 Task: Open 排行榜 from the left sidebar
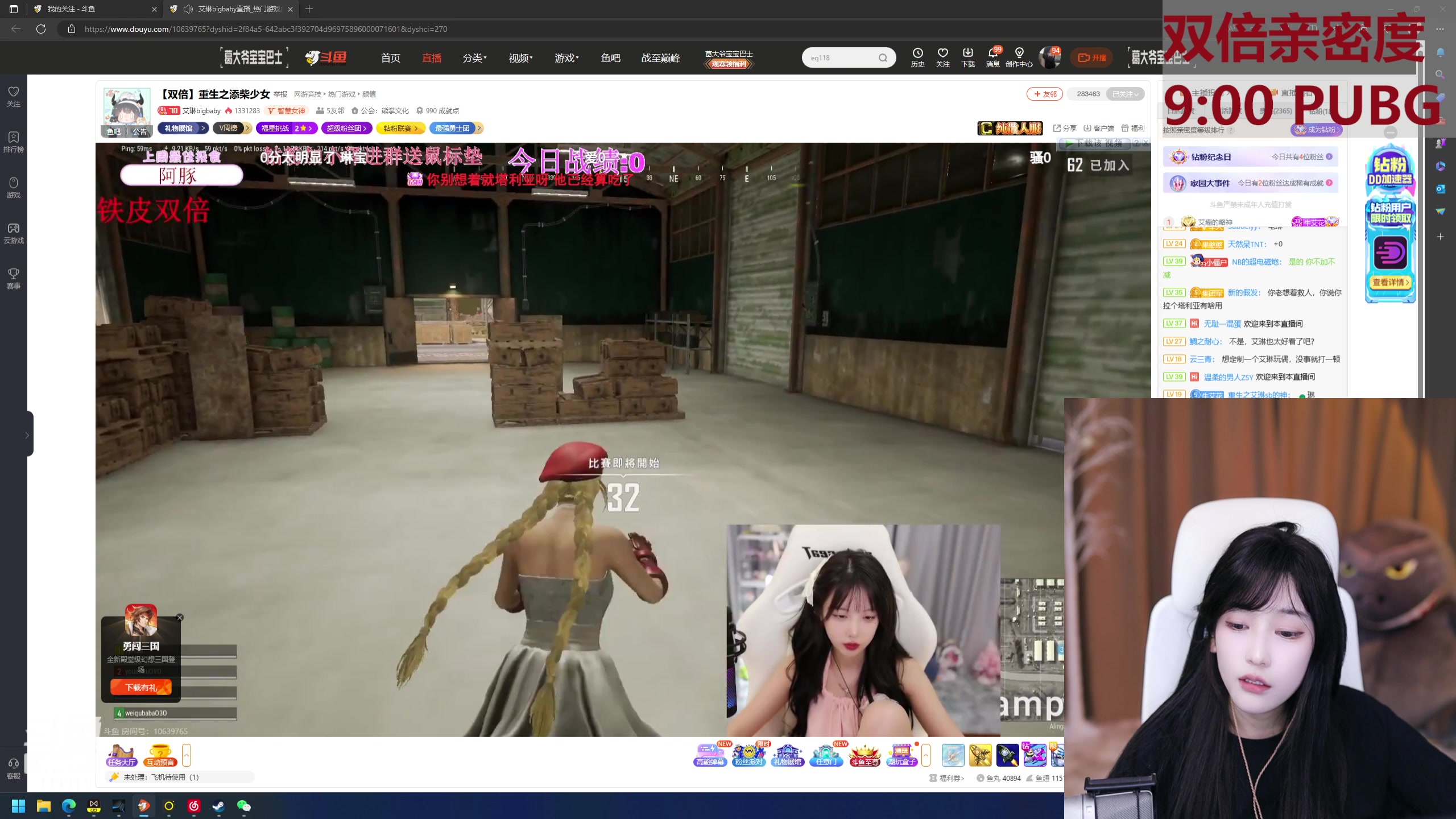(13, 140)
